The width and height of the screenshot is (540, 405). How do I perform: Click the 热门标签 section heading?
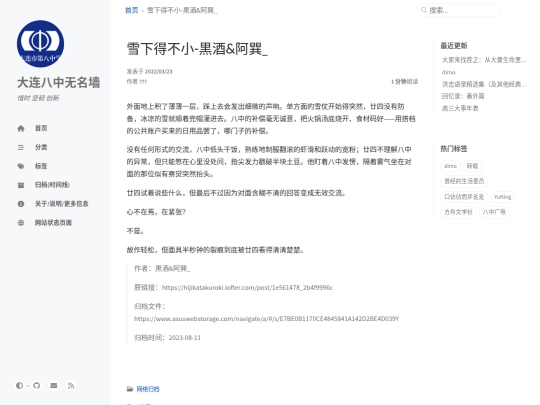pos(454,149)
